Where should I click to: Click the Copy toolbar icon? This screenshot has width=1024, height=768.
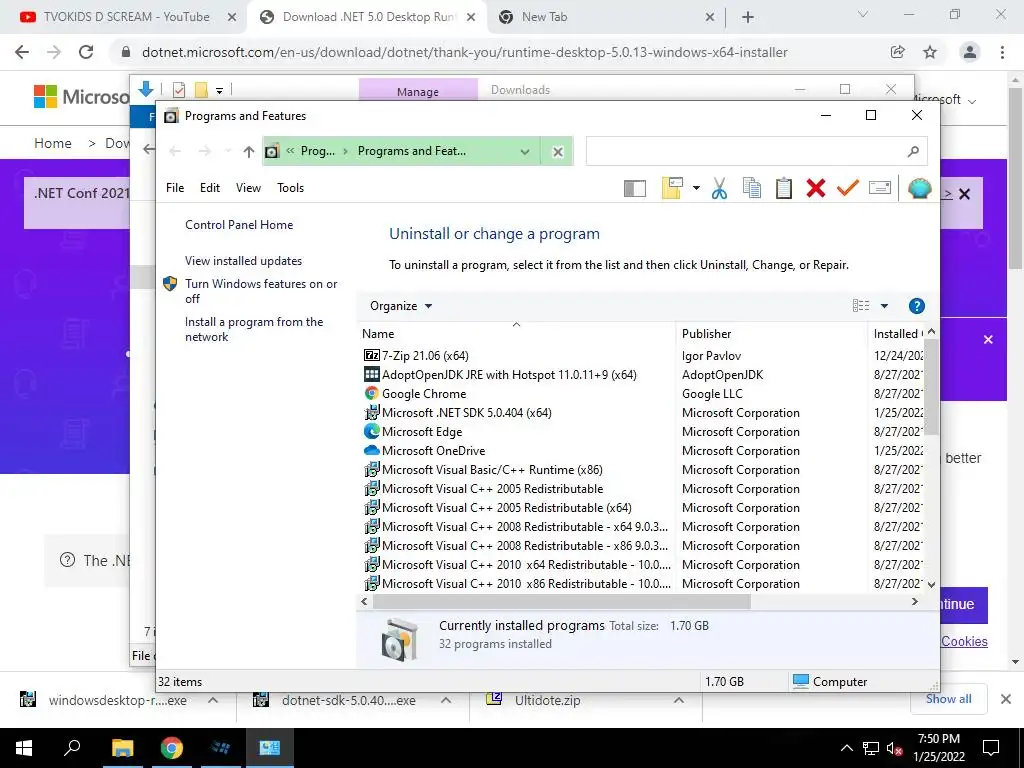tap(752, 188)
